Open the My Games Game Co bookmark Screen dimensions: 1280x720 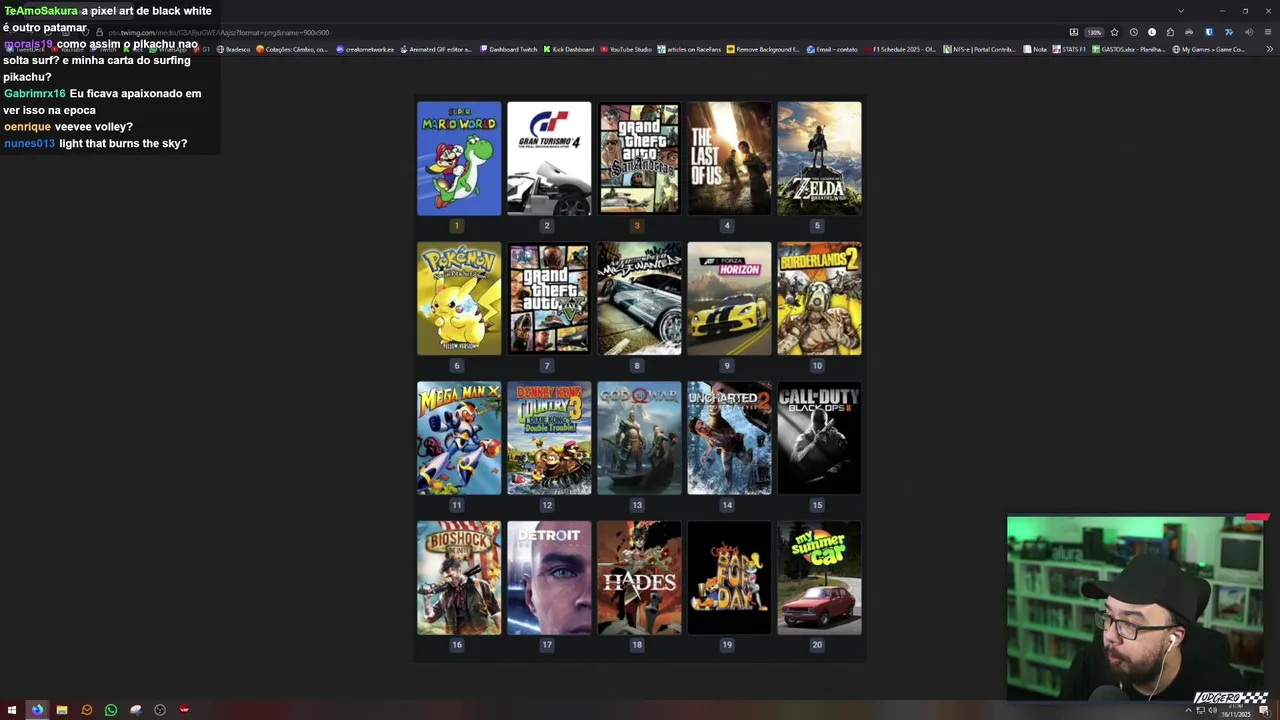click(x=1208, y=49)
